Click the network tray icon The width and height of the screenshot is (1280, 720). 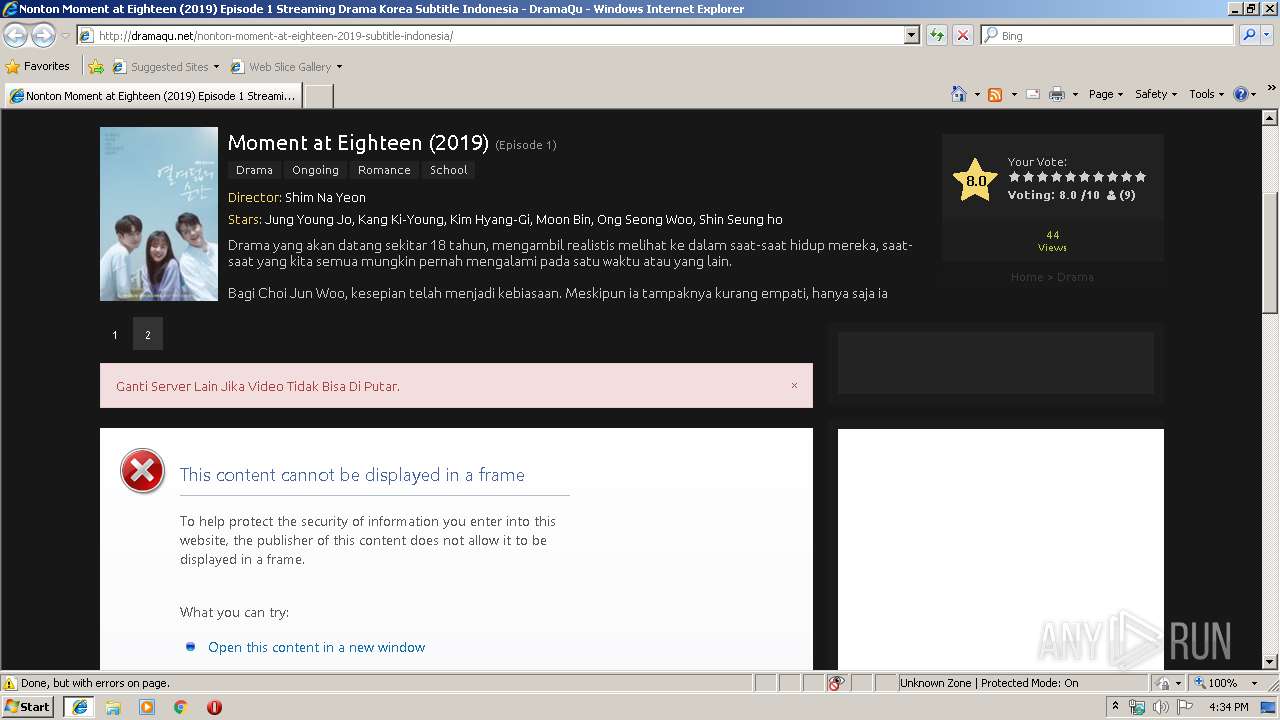pyautogui.click(x=1137, y=707)
